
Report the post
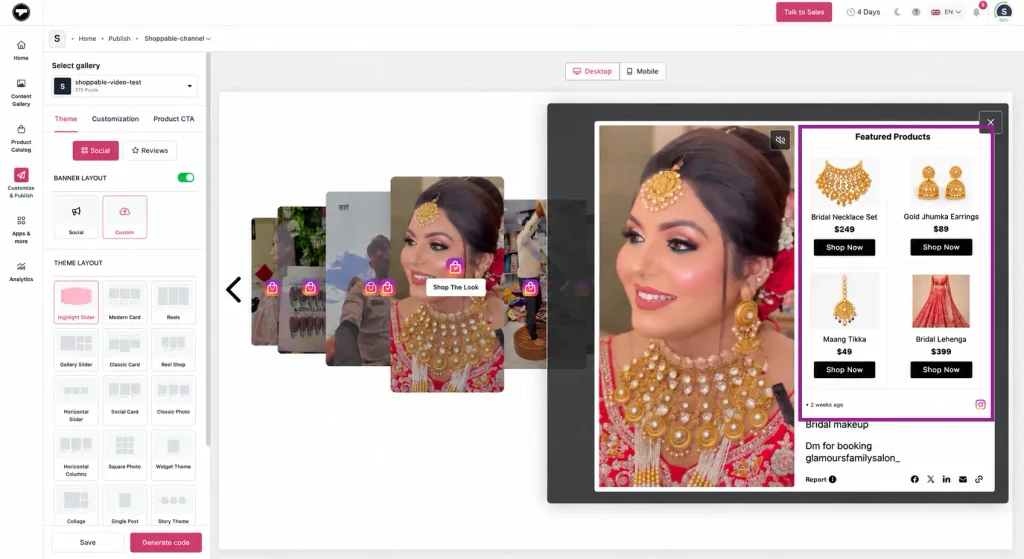click(820, 479)
